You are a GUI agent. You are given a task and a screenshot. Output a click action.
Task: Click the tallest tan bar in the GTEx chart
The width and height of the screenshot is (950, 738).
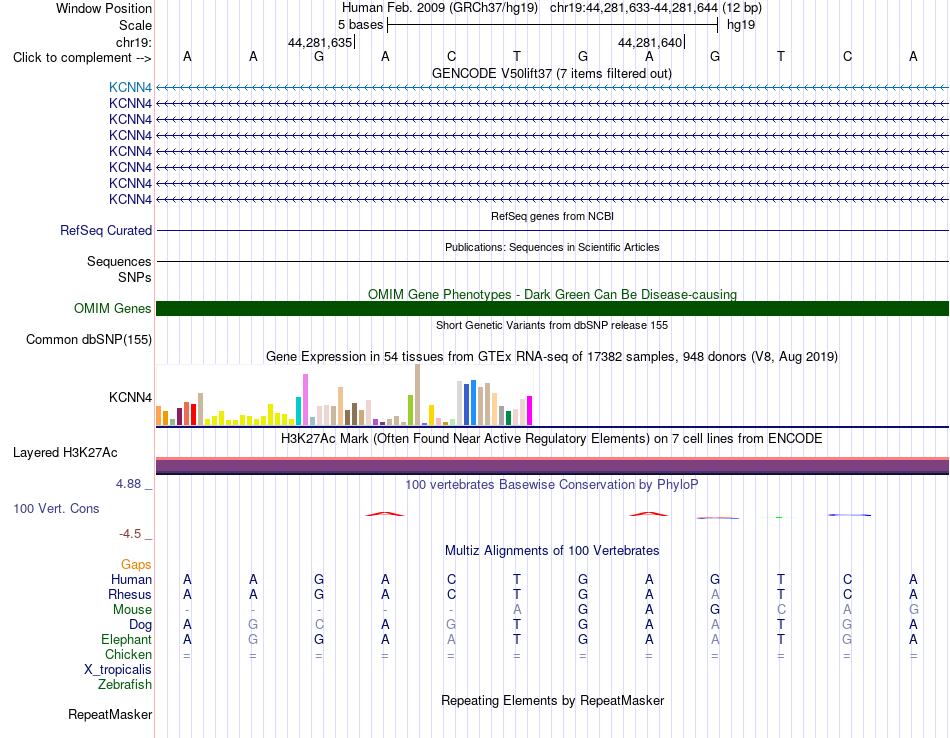417,394
